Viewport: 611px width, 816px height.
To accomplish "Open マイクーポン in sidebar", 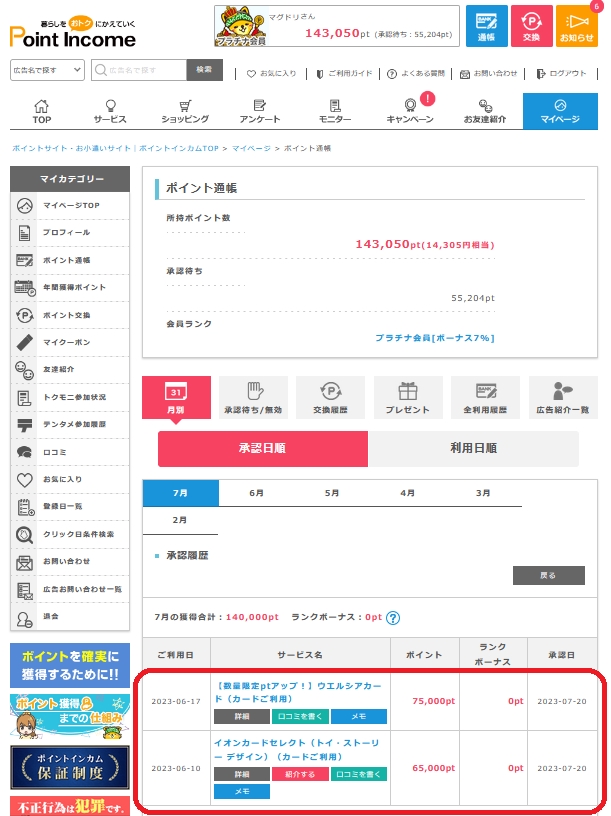I will coord(70,342).
